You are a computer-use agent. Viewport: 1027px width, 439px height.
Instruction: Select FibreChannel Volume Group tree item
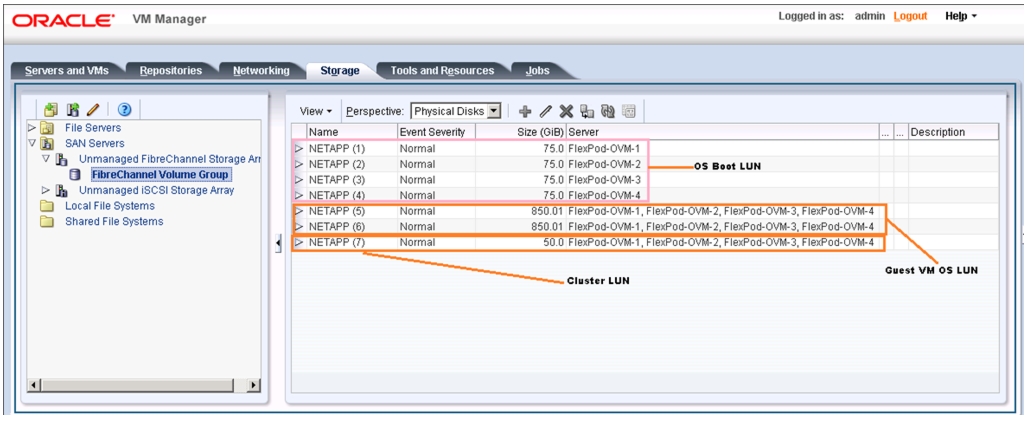(160, 175)
